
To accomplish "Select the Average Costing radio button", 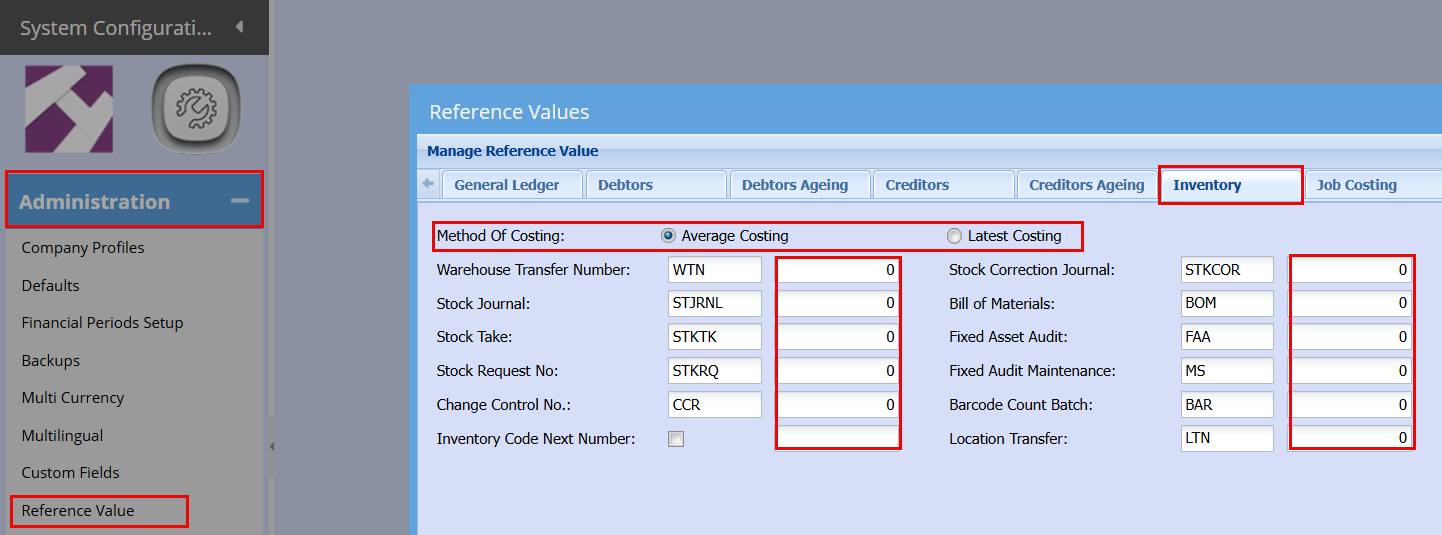I will coord(668,236).
